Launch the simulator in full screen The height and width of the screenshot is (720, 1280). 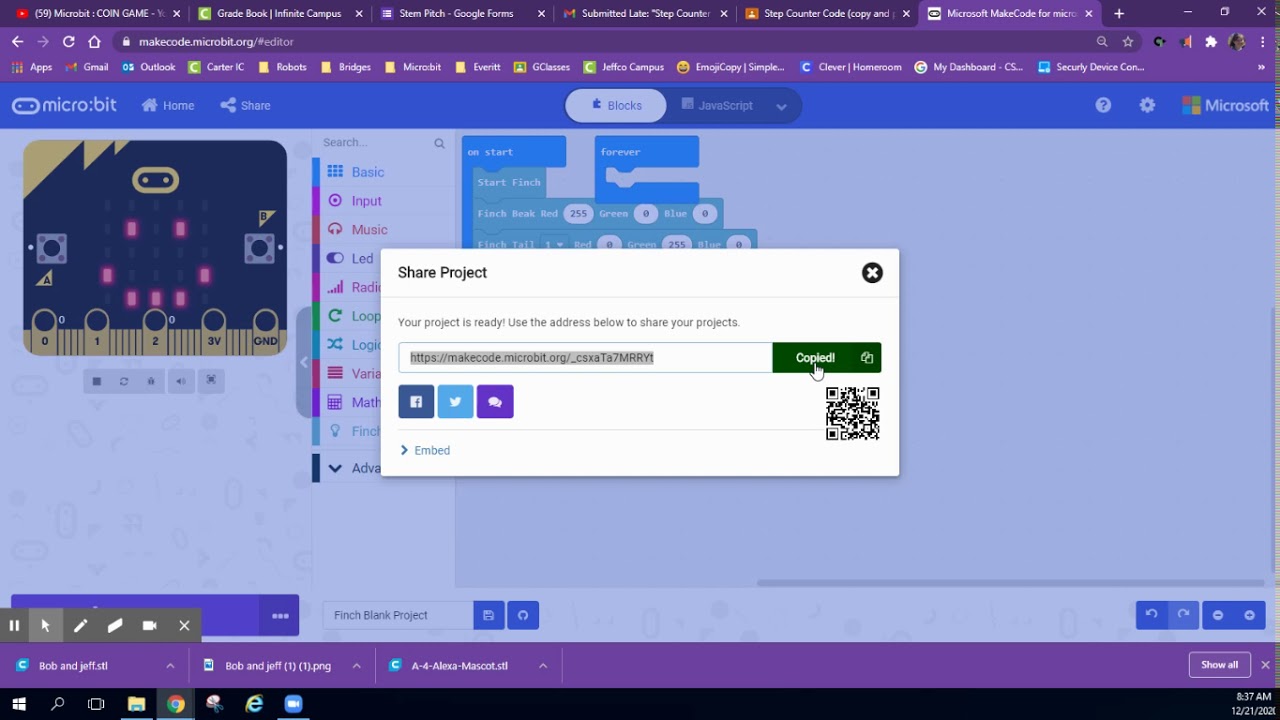[211, 381]
